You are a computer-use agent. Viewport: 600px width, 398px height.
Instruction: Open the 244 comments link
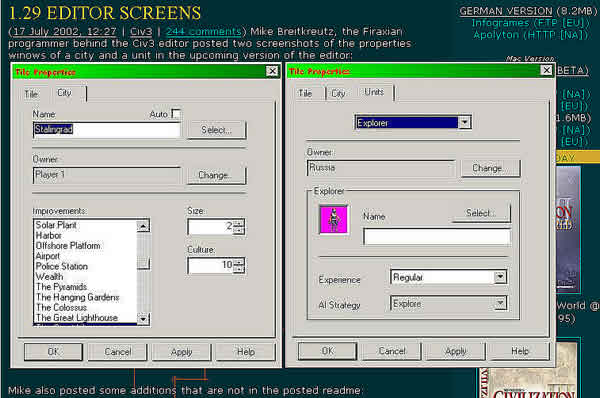tap(204, 31)
